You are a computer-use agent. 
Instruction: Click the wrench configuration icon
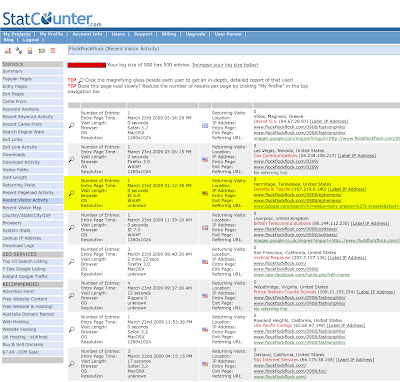pos(19,51)
